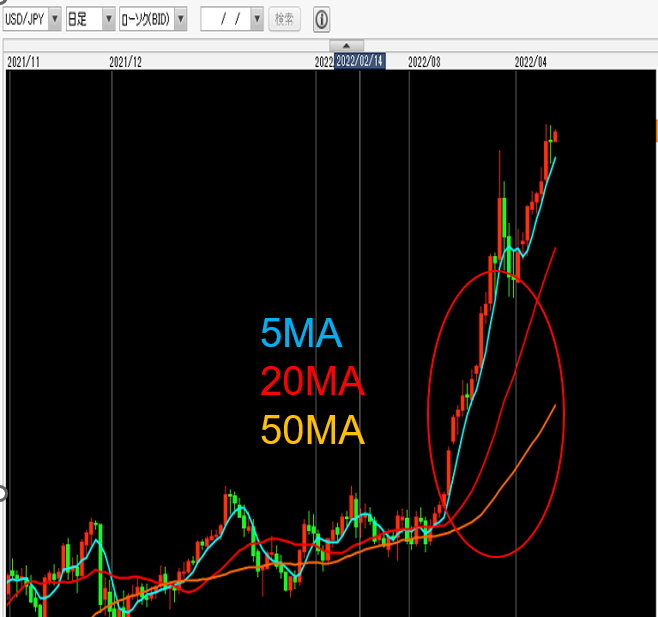Click the 2022/03 label on the time axis

(425, 62)
